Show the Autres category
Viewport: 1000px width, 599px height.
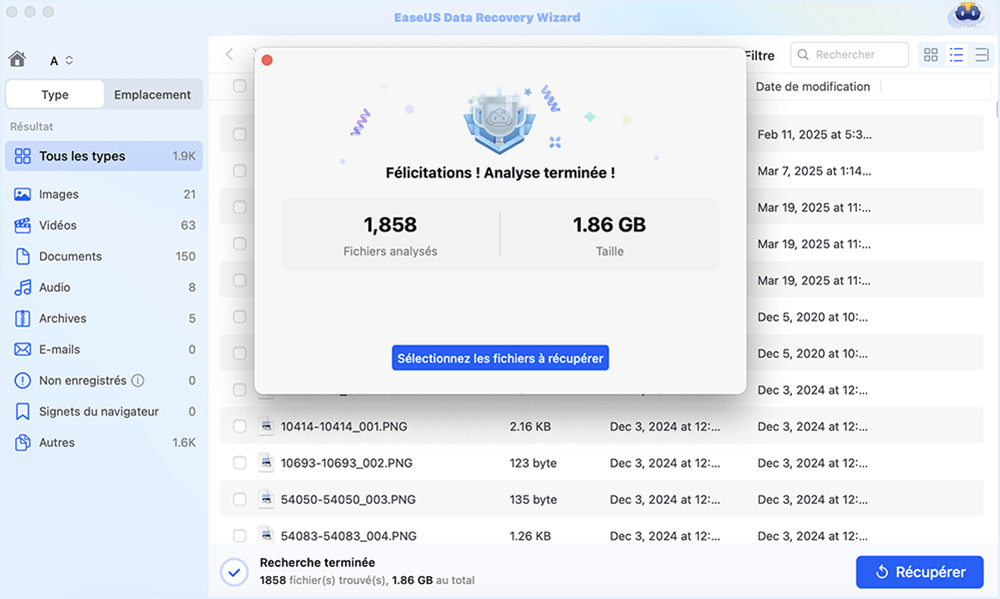(104, 443)
